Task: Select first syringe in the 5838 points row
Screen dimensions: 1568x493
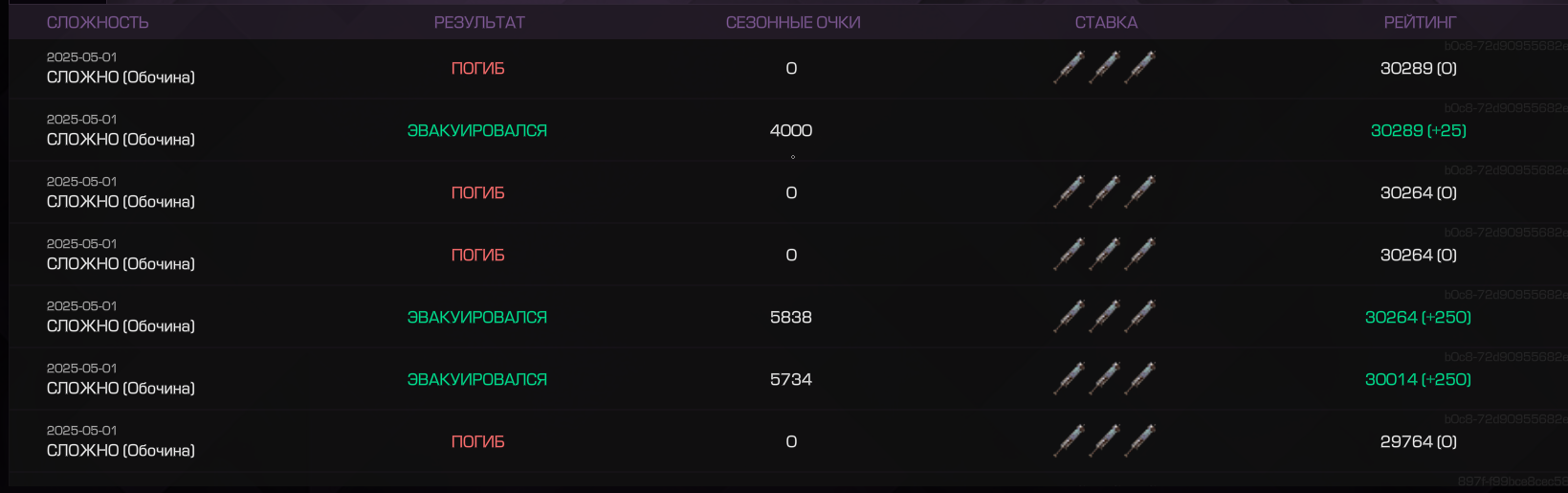Action: [x=1070, y=317]
